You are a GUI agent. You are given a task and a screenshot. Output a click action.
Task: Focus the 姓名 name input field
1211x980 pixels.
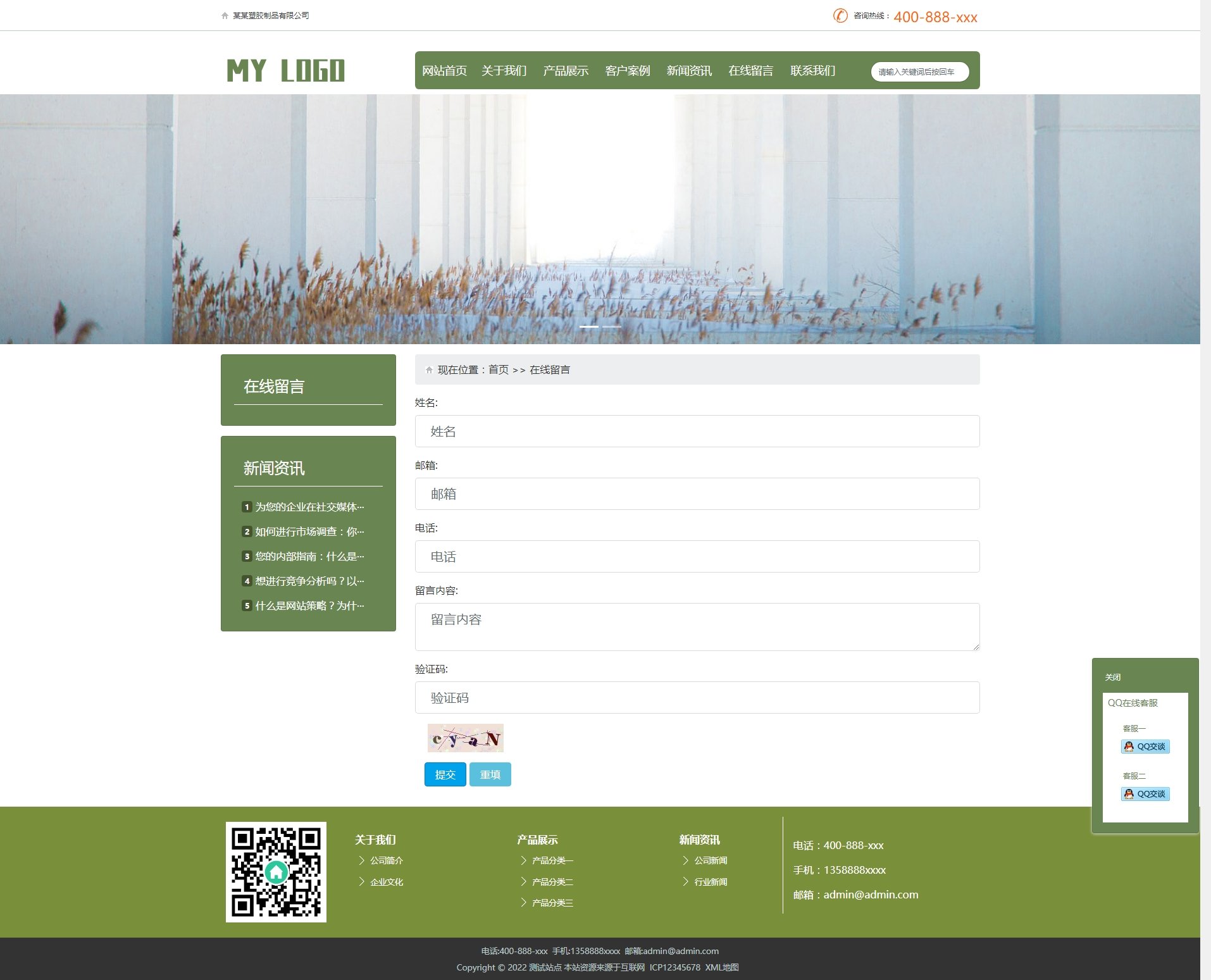click(x=697, y=431)
